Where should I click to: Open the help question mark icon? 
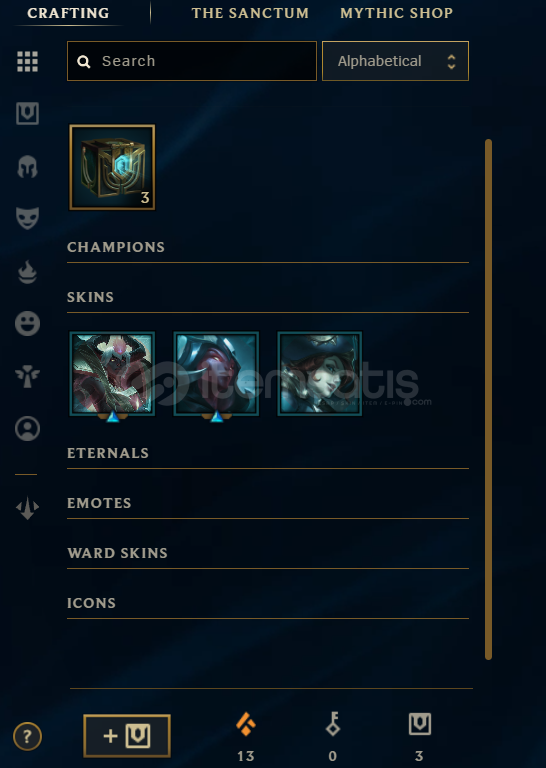pyautogui.click(x=27, y=736)
